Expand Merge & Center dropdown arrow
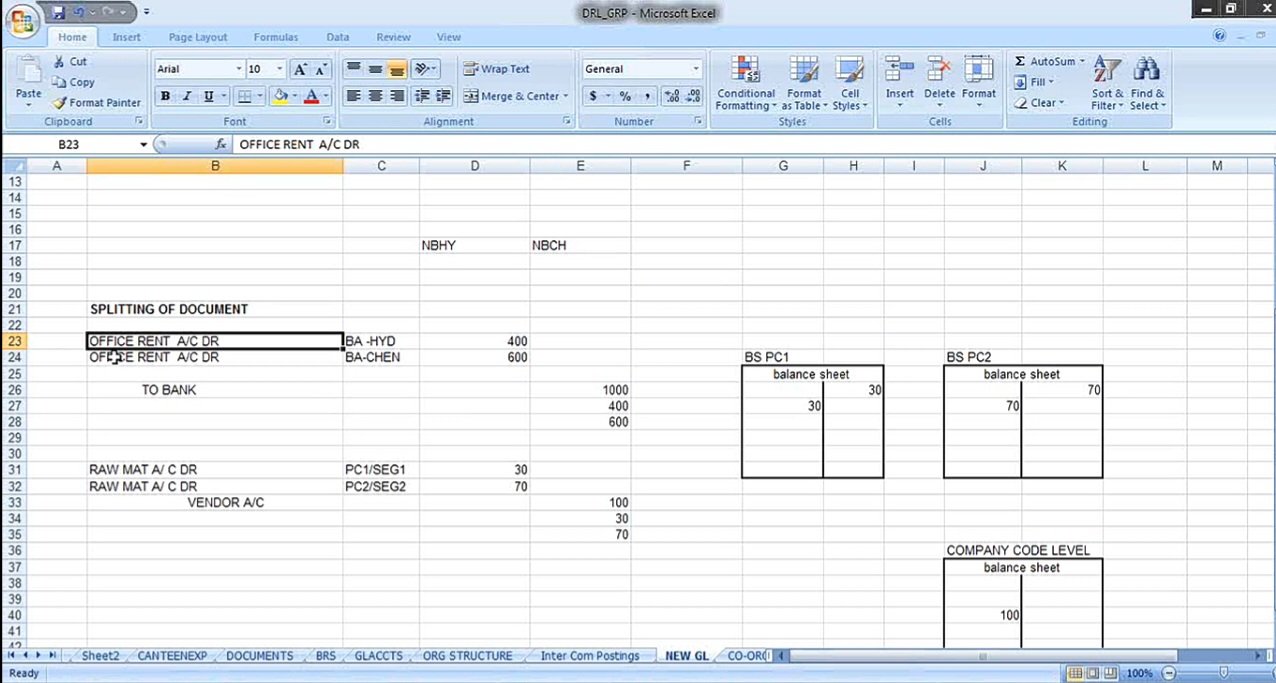 (565, 96)
